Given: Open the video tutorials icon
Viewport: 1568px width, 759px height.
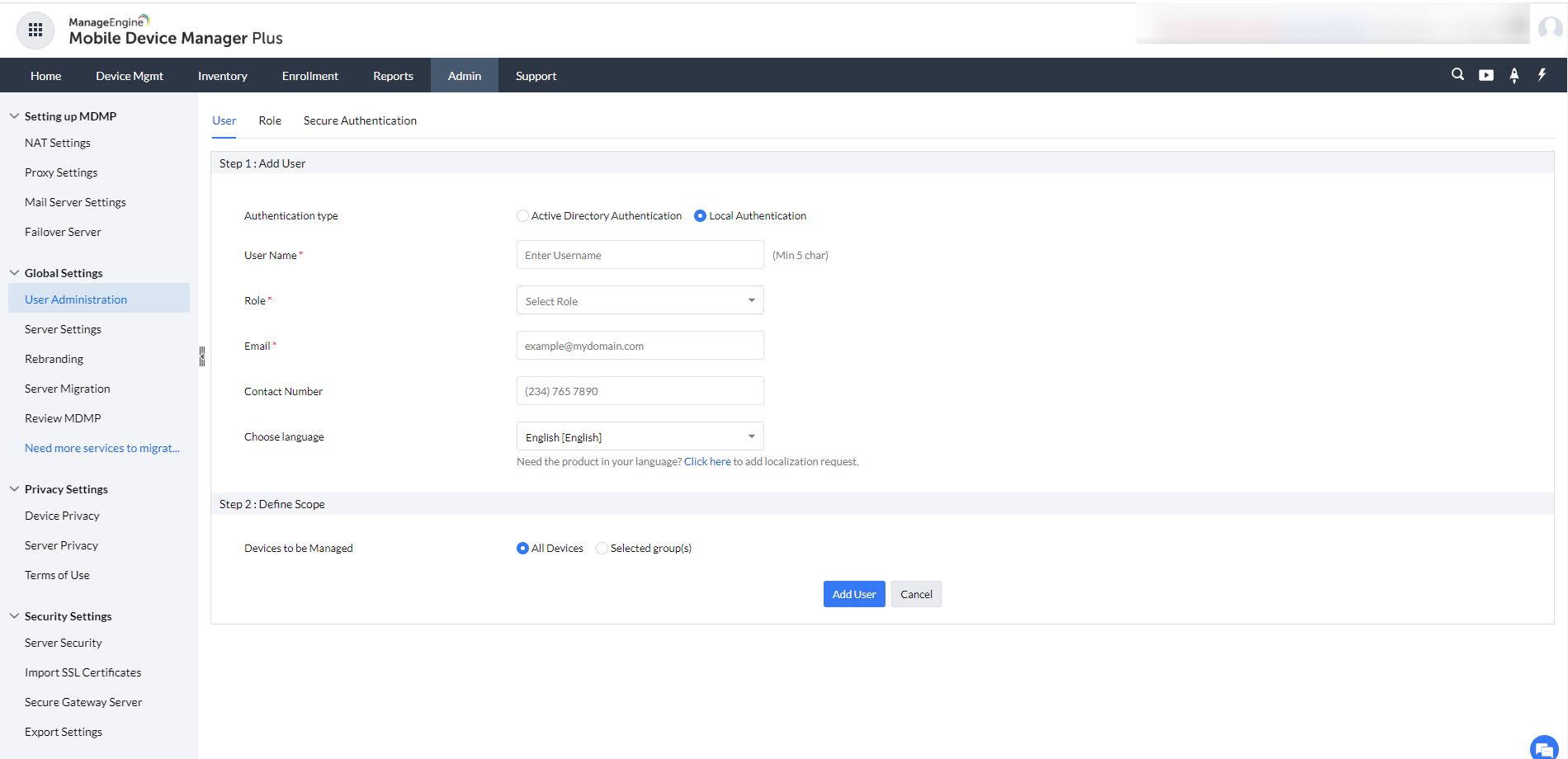Looking at the screenshot, I should click(x=1486, y=75).
